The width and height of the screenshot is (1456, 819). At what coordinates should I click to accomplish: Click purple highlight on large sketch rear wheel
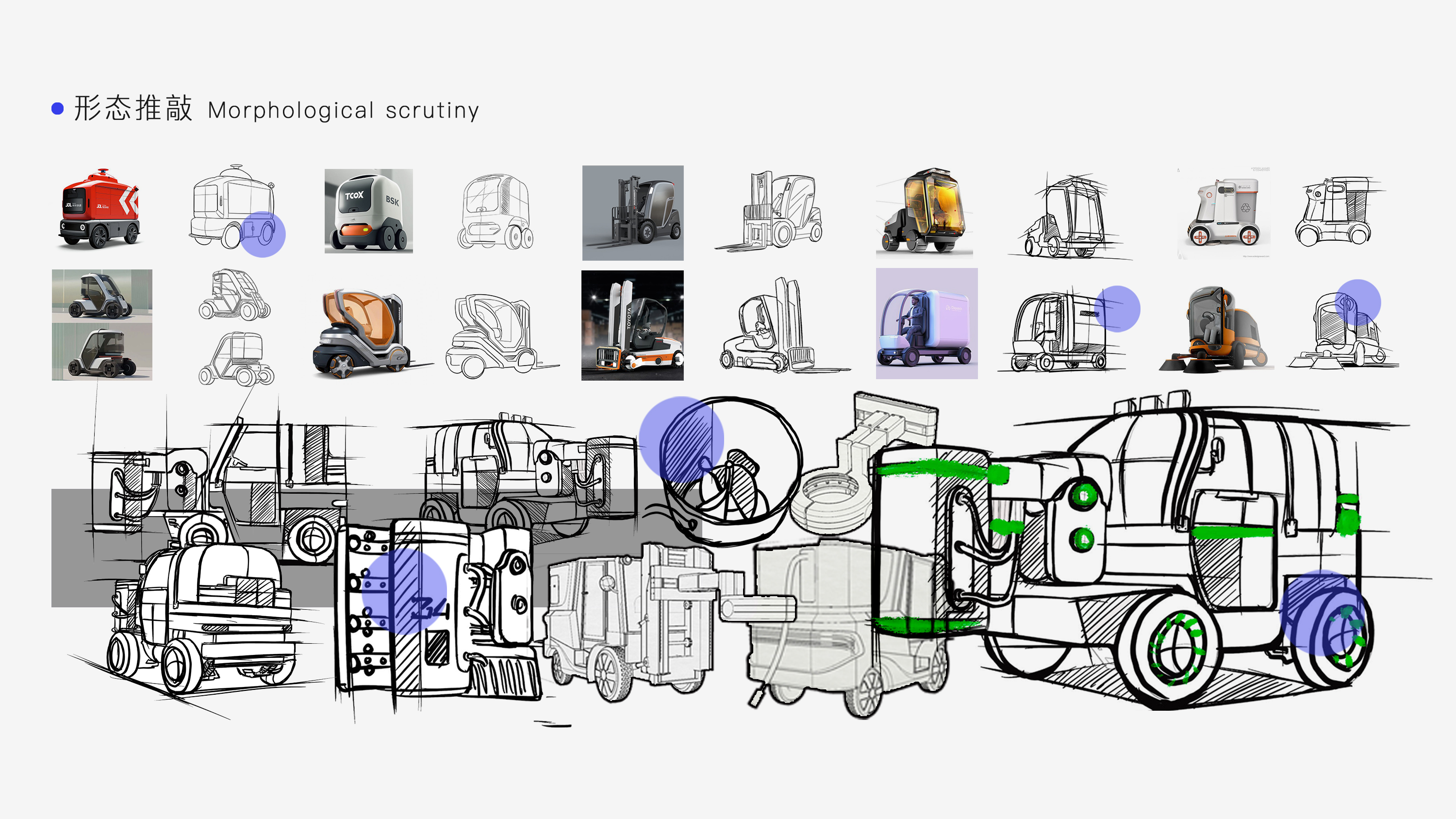point(1322,613)
